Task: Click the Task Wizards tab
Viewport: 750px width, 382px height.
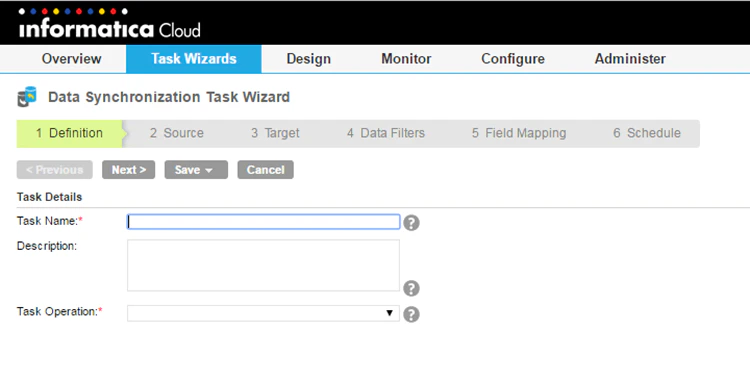Action: [x=194, y=59]
